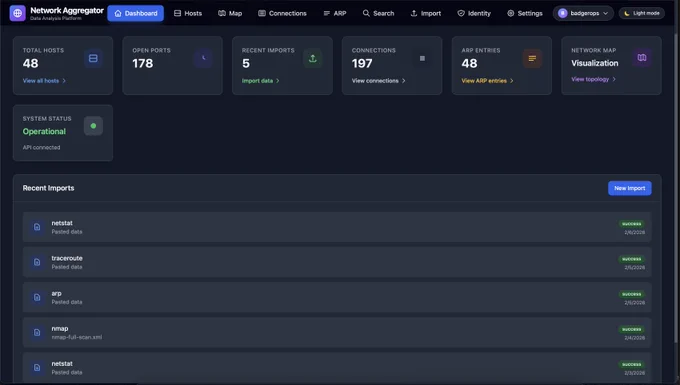Click the success badge on nmap row

click(631, 329)
